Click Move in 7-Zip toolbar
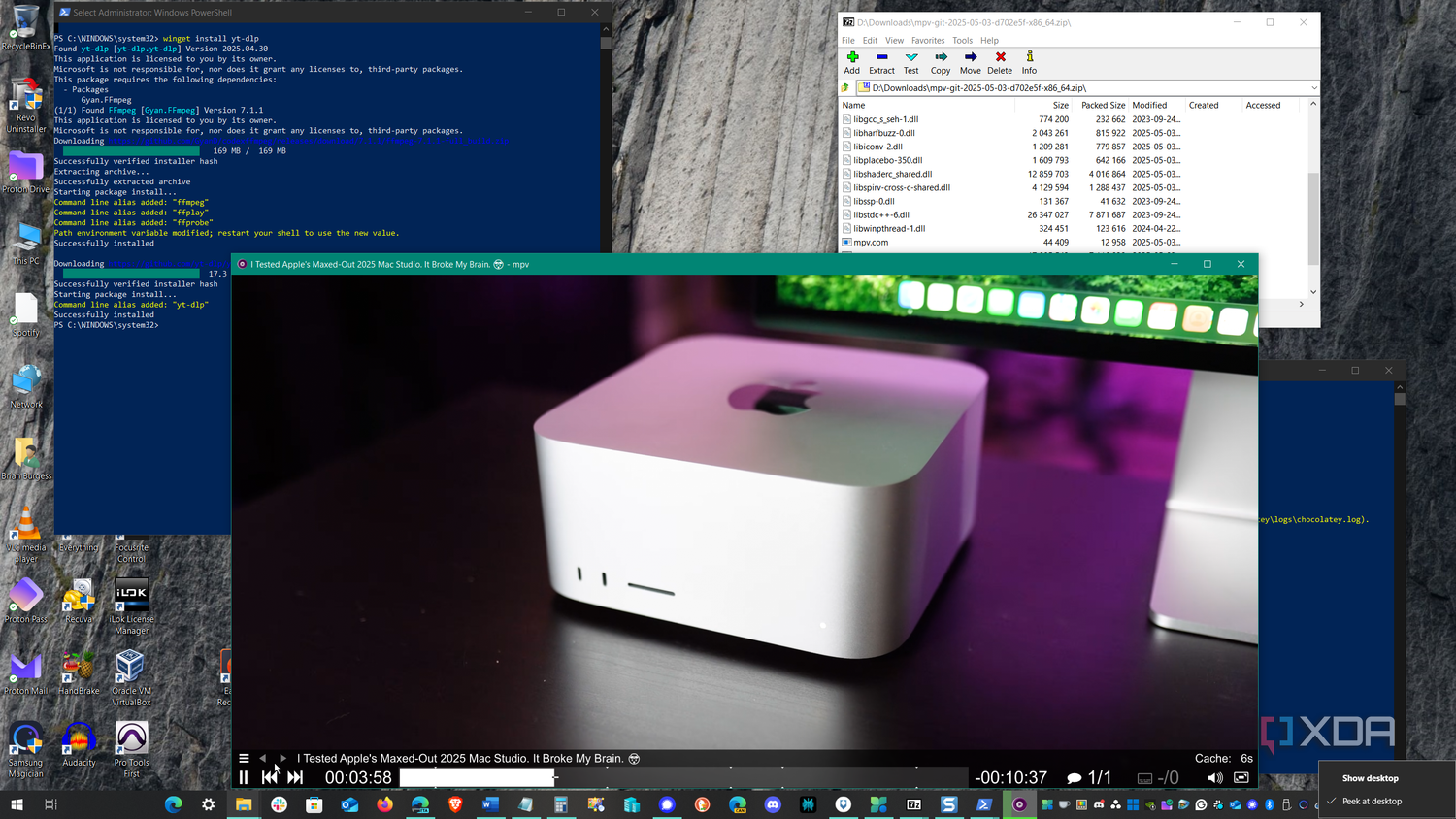 (x=970, y=63)
